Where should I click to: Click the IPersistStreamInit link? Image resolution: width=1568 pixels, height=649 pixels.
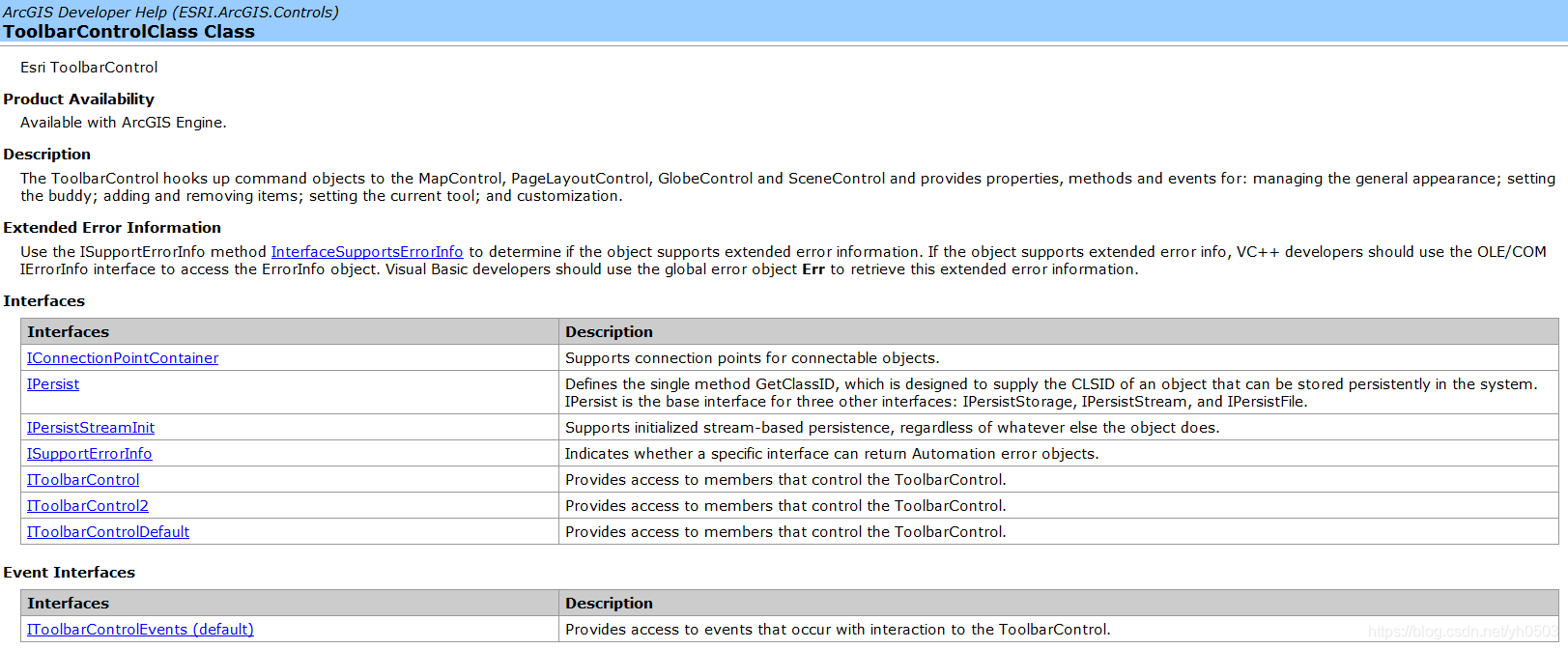91,428
